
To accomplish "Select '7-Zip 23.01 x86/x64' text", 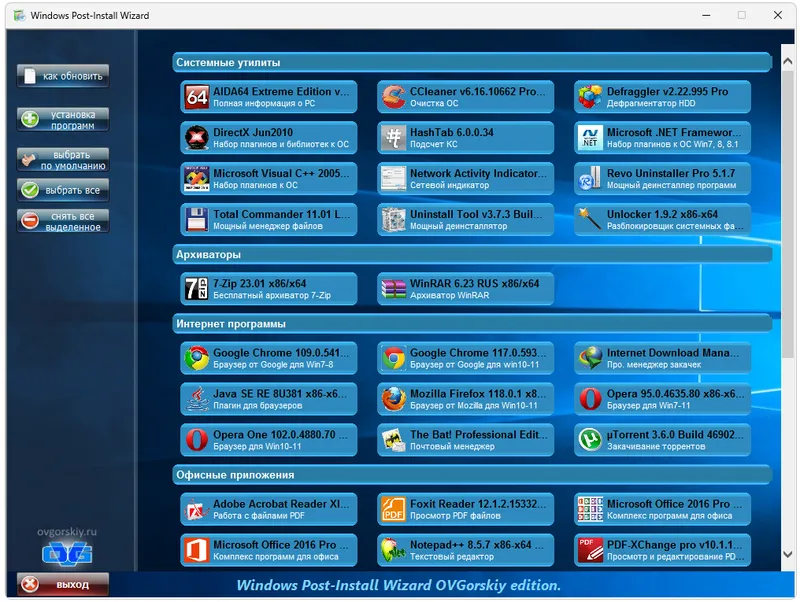I will pyautogui.click(x=260, y=283).
